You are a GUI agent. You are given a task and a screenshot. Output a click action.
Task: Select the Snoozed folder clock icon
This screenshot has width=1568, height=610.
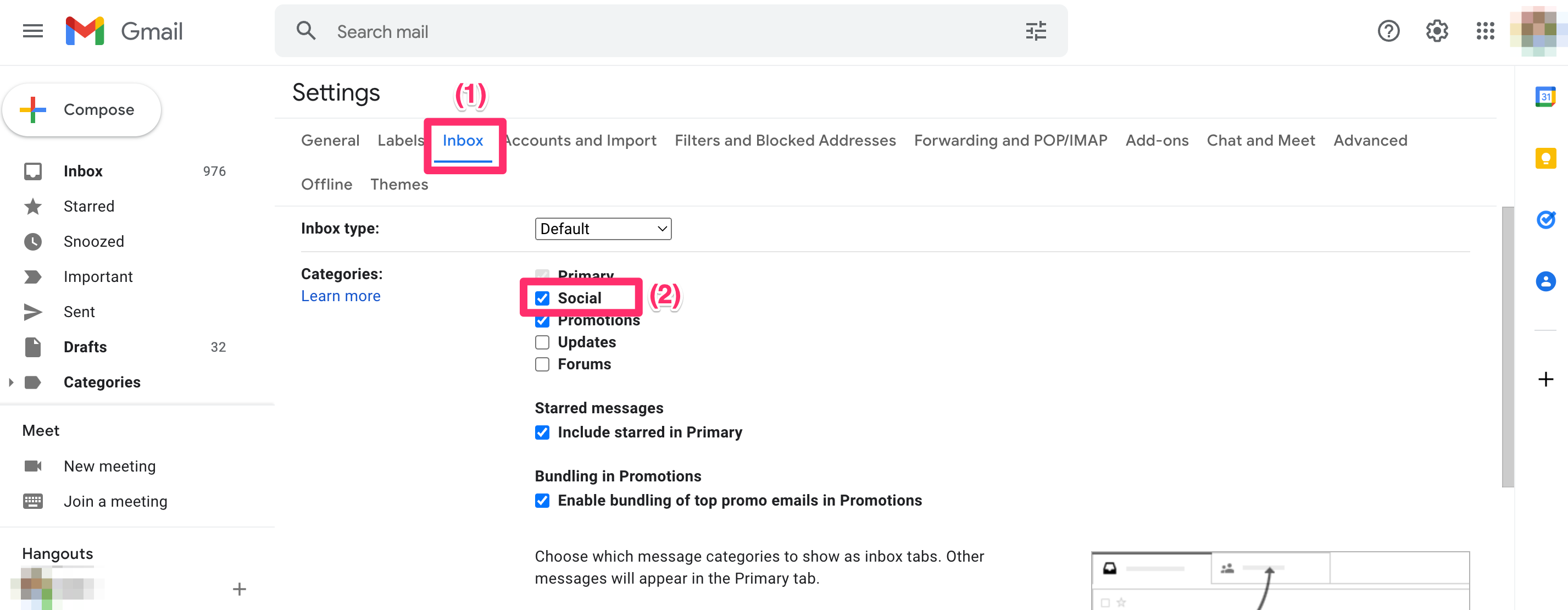pos(33,241)
